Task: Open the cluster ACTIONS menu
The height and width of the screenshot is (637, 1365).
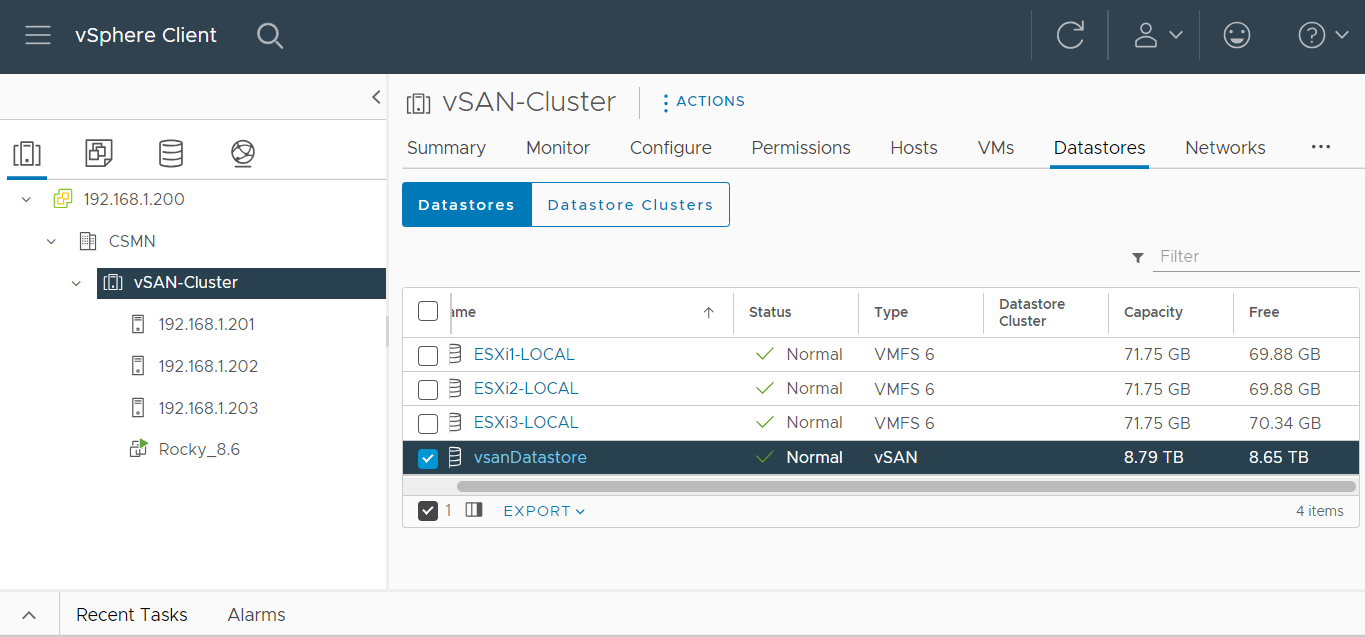Action: point(703,102)
